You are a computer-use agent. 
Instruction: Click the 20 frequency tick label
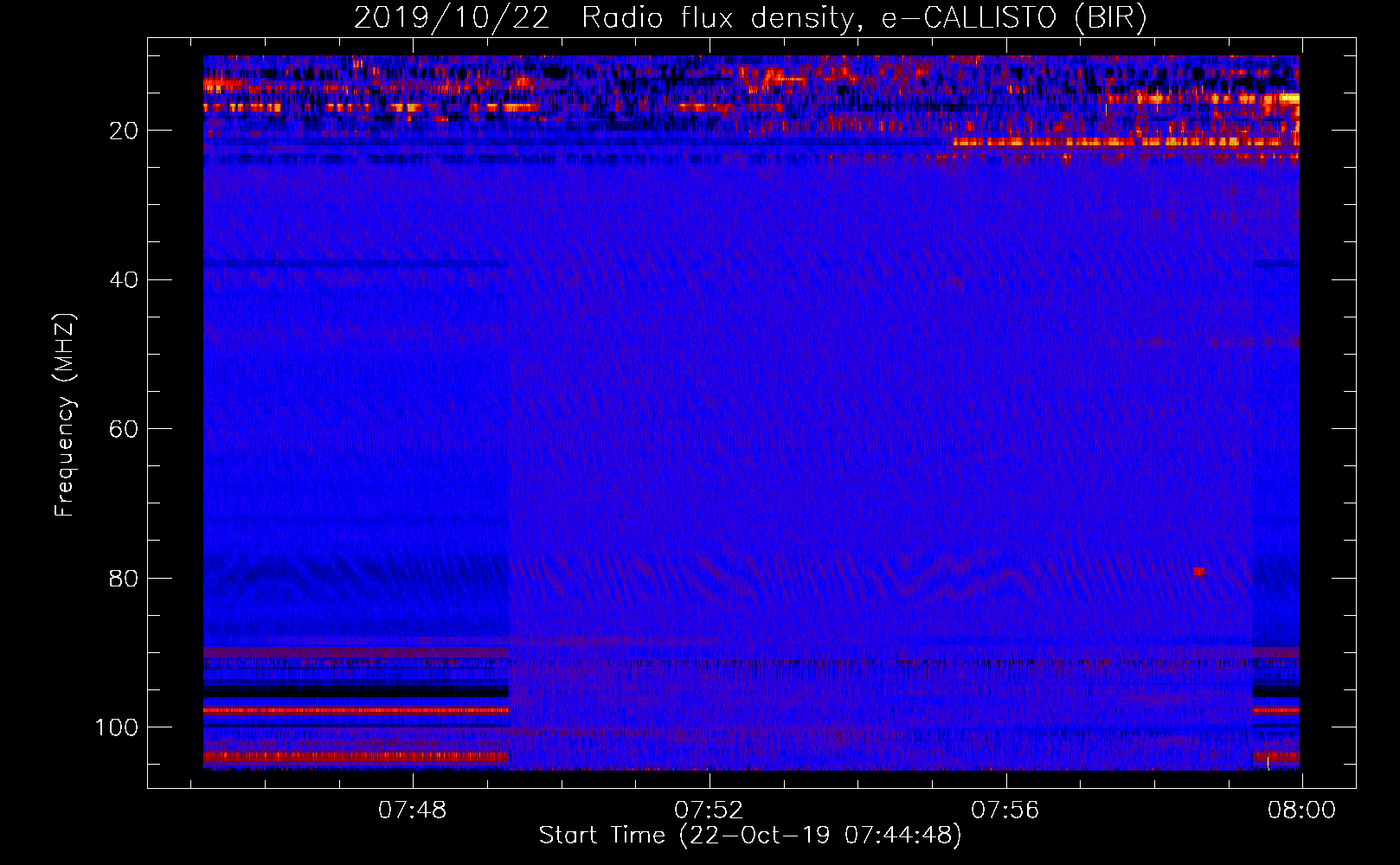[125, 131]
